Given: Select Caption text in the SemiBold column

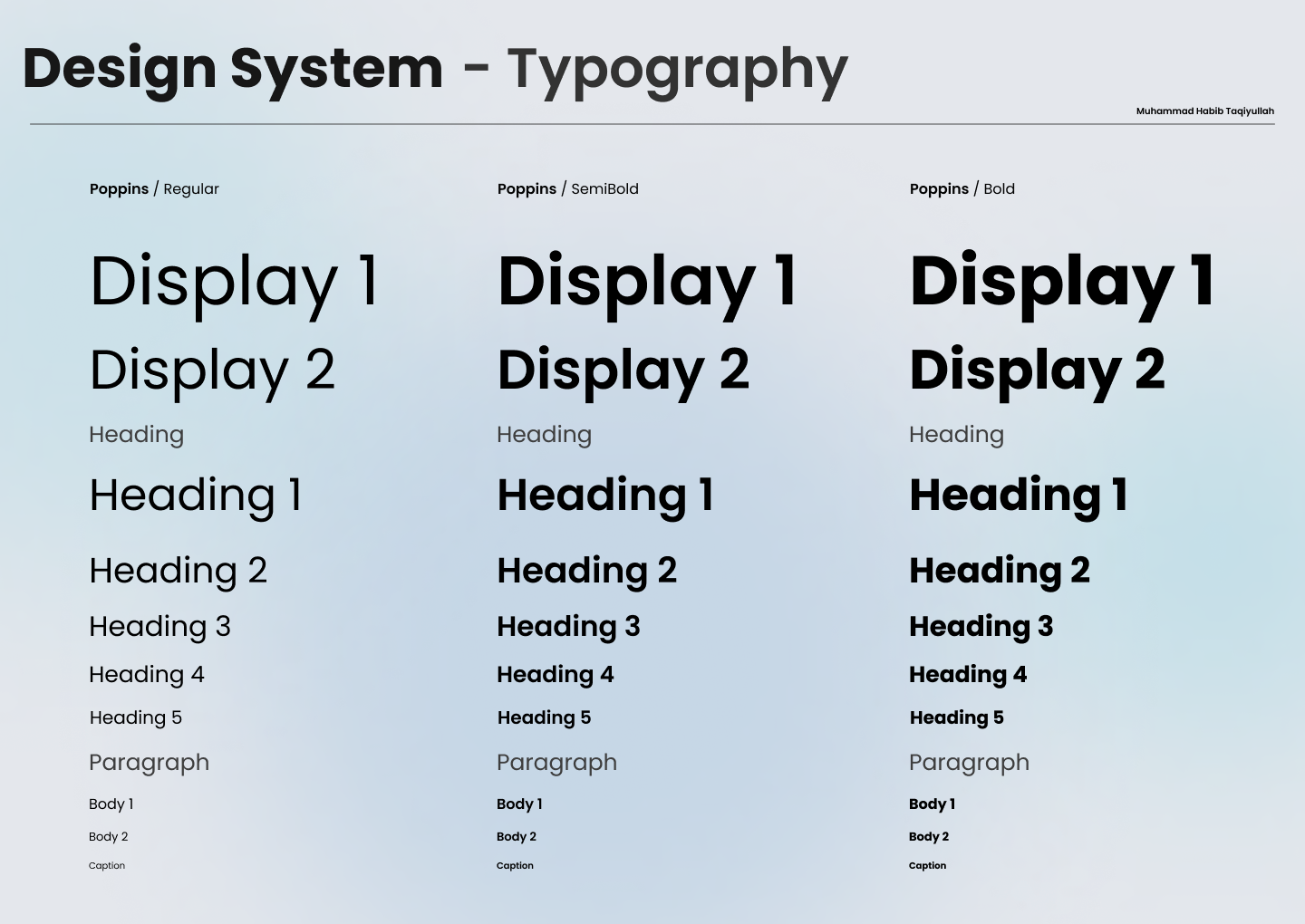Looking at the screenshot, I should click(x=515, y=866).
